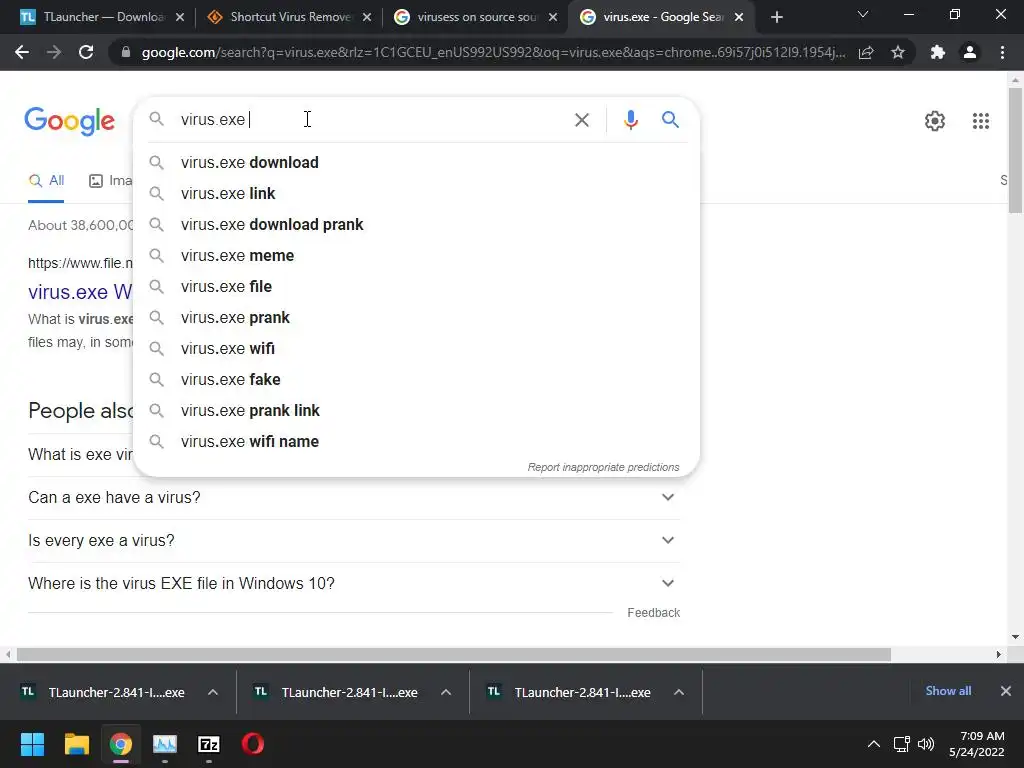Clear the search box with the X icon

coord(581,120)
